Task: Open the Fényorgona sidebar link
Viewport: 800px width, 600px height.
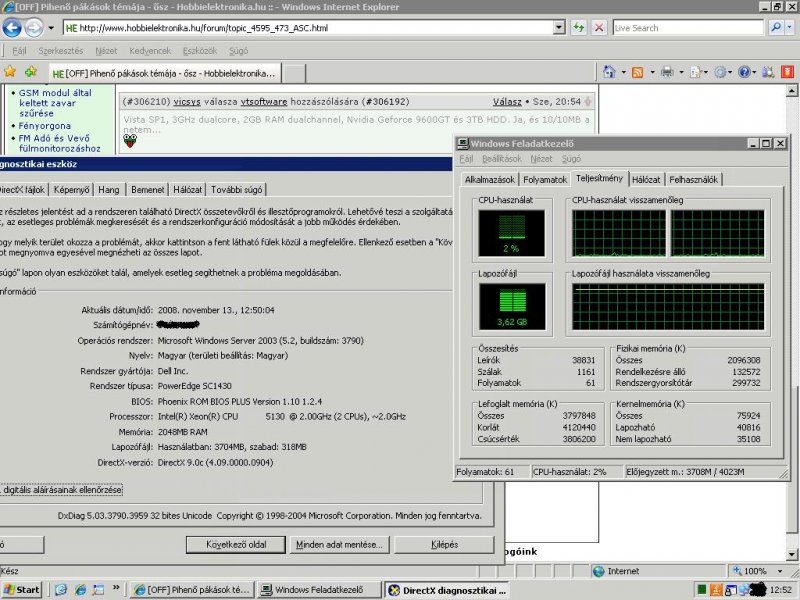Action: point(45,126)
